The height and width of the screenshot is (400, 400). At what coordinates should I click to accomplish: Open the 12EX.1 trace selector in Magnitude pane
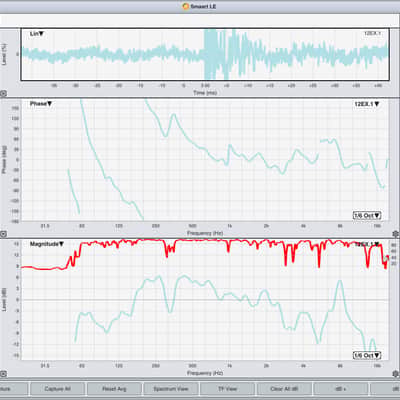coord(367,244)
